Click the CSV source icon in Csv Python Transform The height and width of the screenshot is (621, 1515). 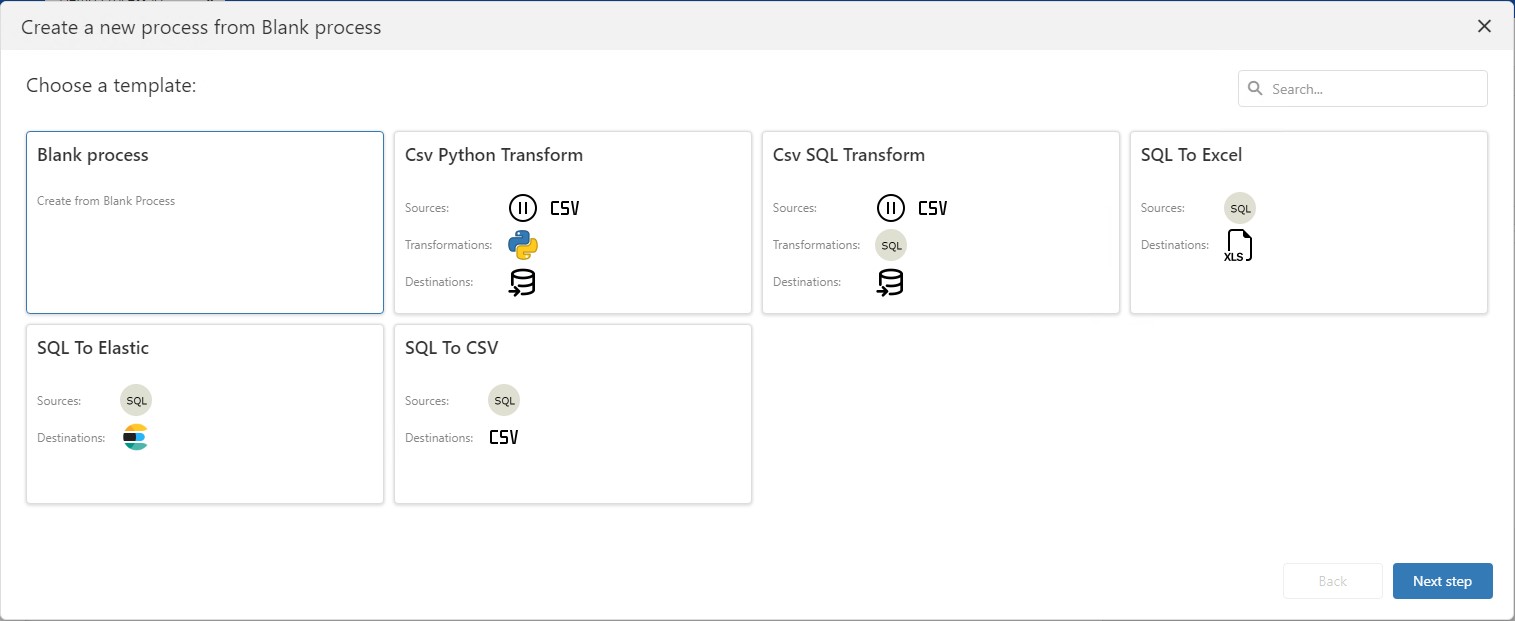[564, 208]
